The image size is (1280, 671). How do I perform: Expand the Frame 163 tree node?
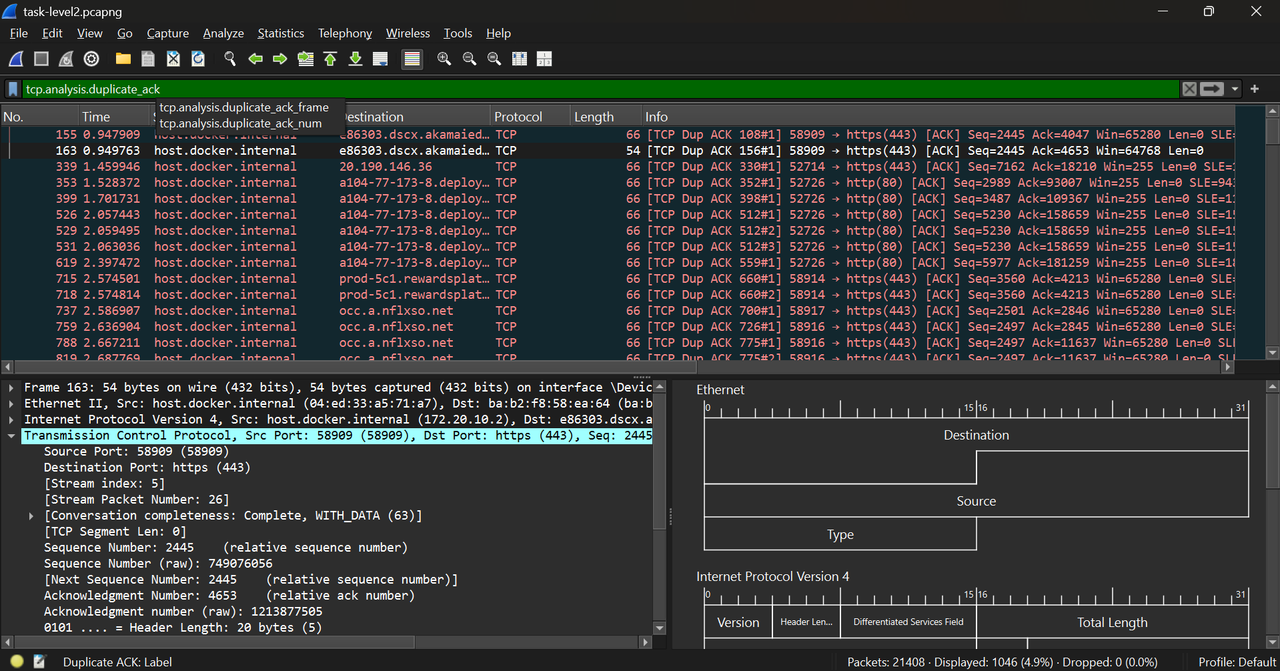click(x=11, y=387)
